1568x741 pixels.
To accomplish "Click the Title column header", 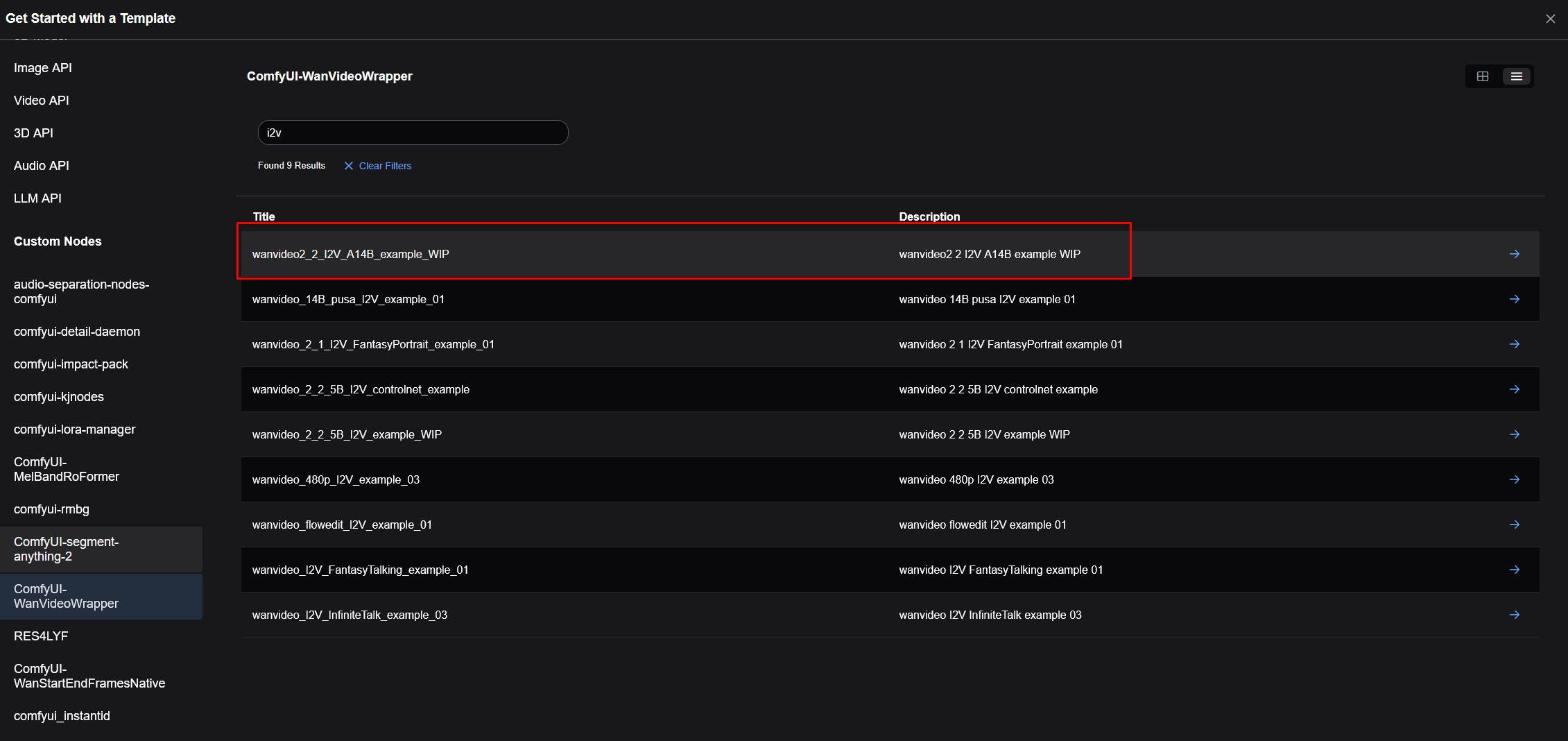I will coord(264,216).
